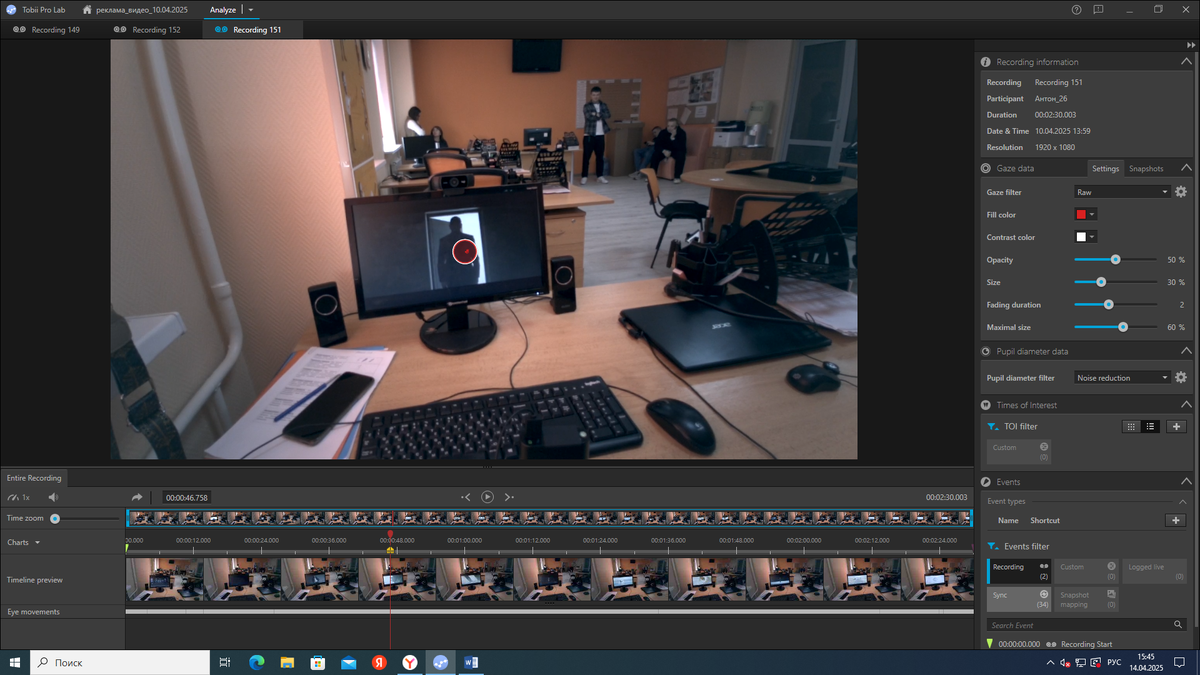The width and height of the screenshot is (1200, 675).
Task: Open the Analyze dropdown arrow
Action: pyautogui.click(x=251, y=9)
